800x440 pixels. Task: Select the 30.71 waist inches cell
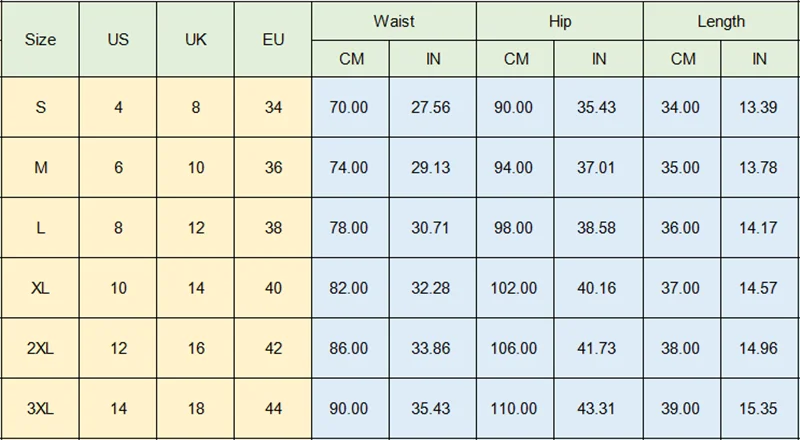coord(431,228)
